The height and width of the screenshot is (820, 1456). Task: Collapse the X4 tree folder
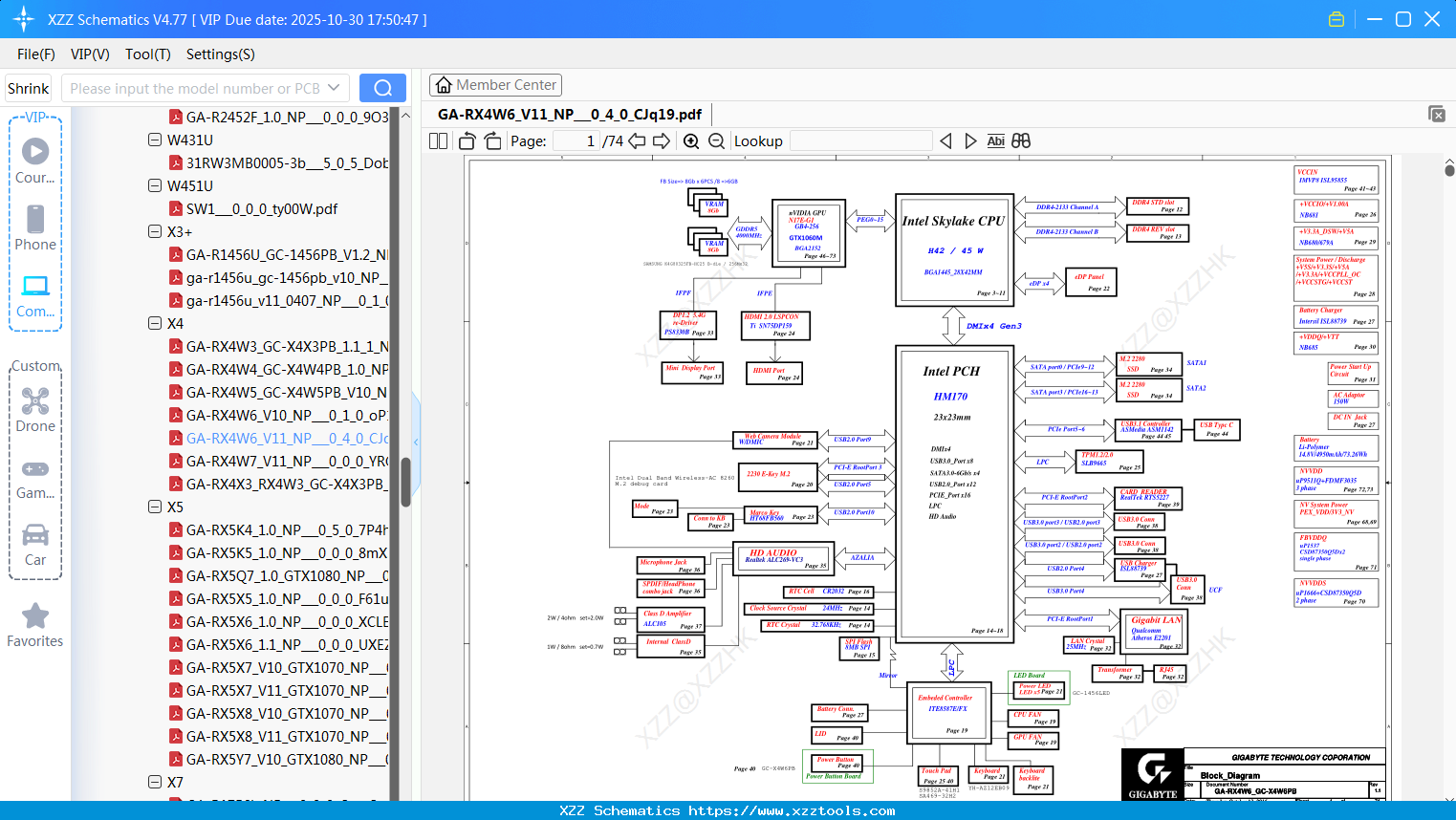[x=155, y=323]
